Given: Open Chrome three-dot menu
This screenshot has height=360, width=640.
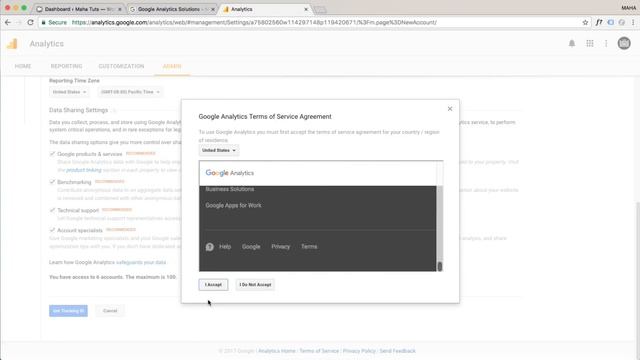Looking at the screenshot, I should 633,22.
